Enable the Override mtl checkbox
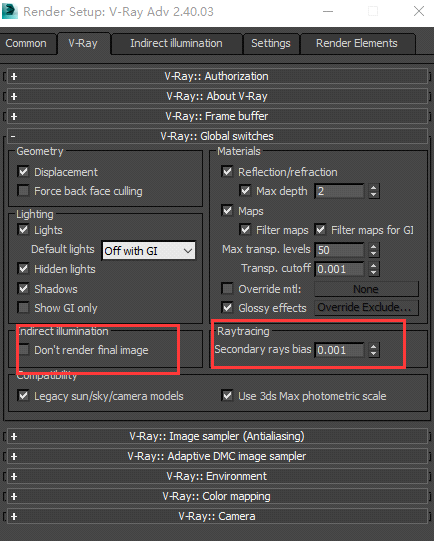Image resolution: width=434 pixels, height=541 pixels. (x=227, y=288)
